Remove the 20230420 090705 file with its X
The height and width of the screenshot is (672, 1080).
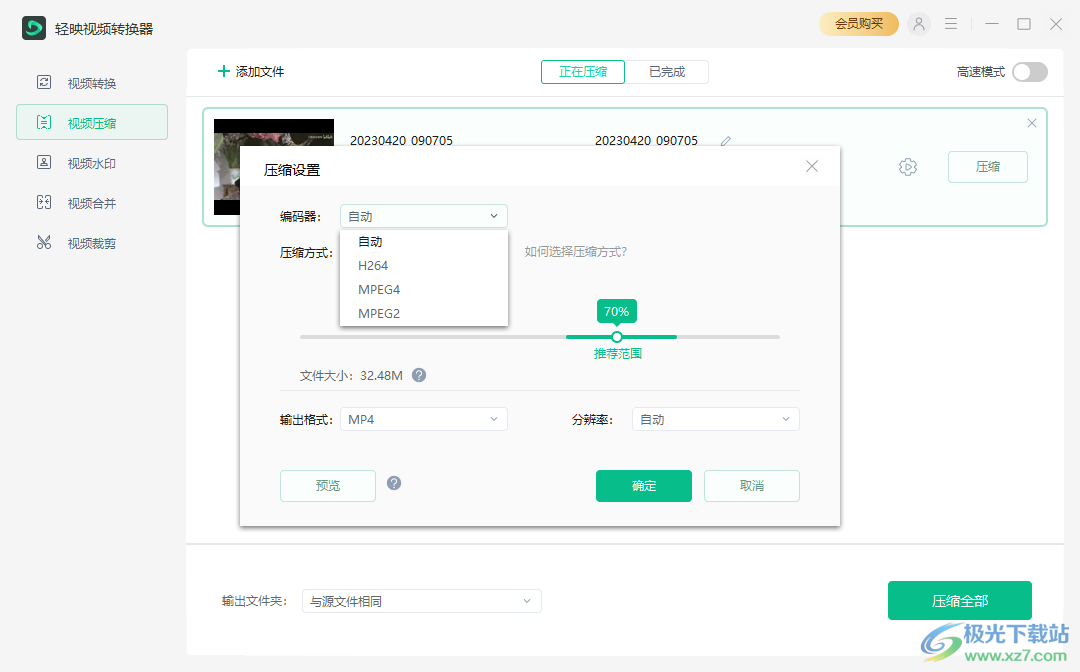point(1031,122)
